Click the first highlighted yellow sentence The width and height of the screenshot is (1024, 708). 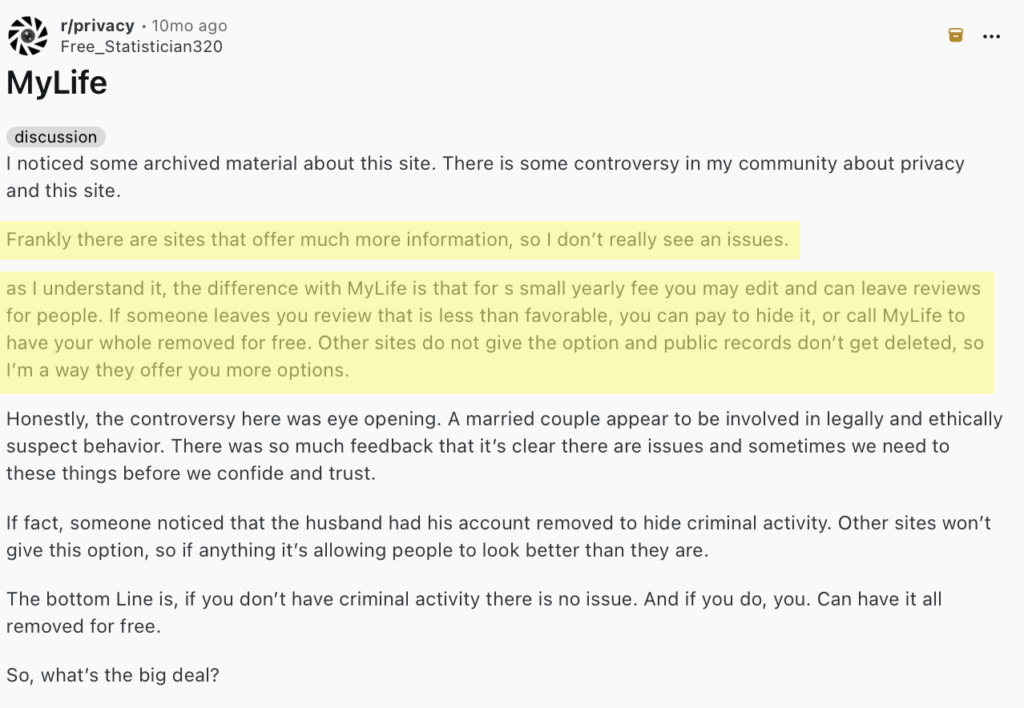pyautogui.click(x=397, y=240)
